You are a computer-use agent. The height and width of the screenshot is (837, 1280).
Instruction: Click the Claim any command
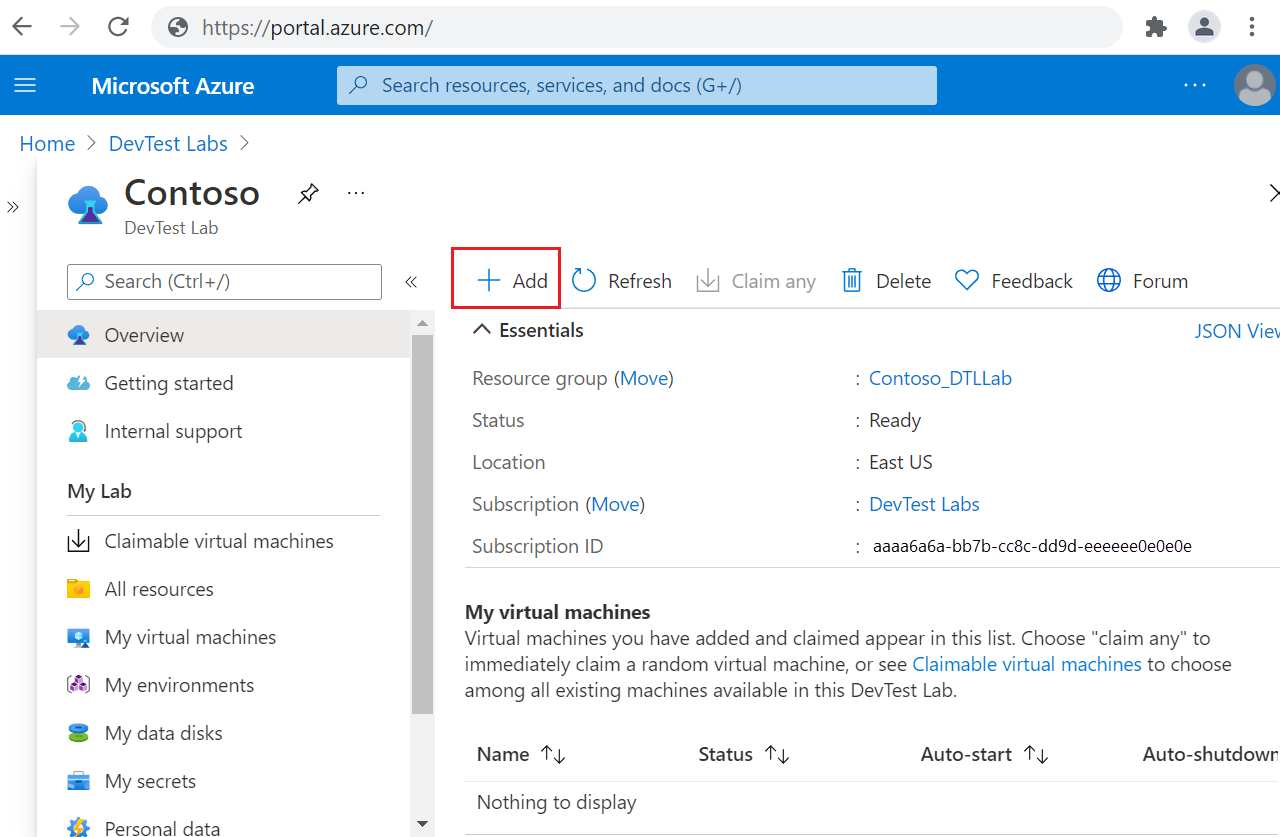pyautogui.click(x=756, y=281)
